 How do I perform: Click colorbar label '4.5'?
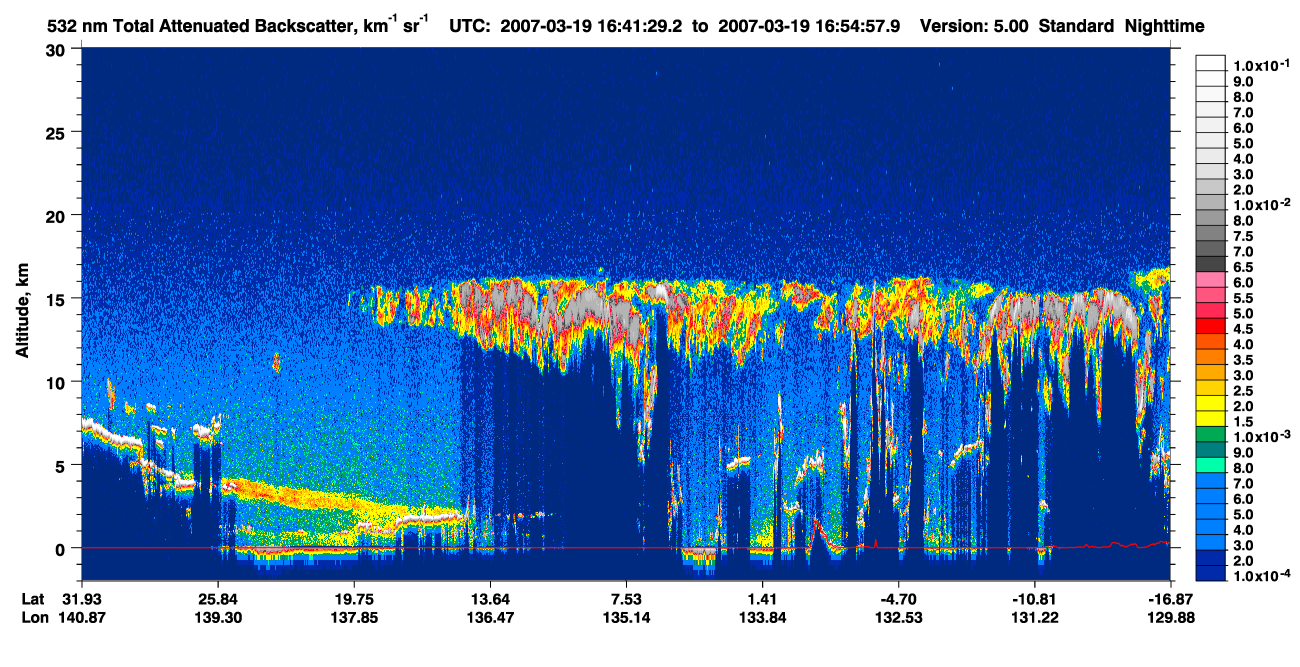point(1243,328)
